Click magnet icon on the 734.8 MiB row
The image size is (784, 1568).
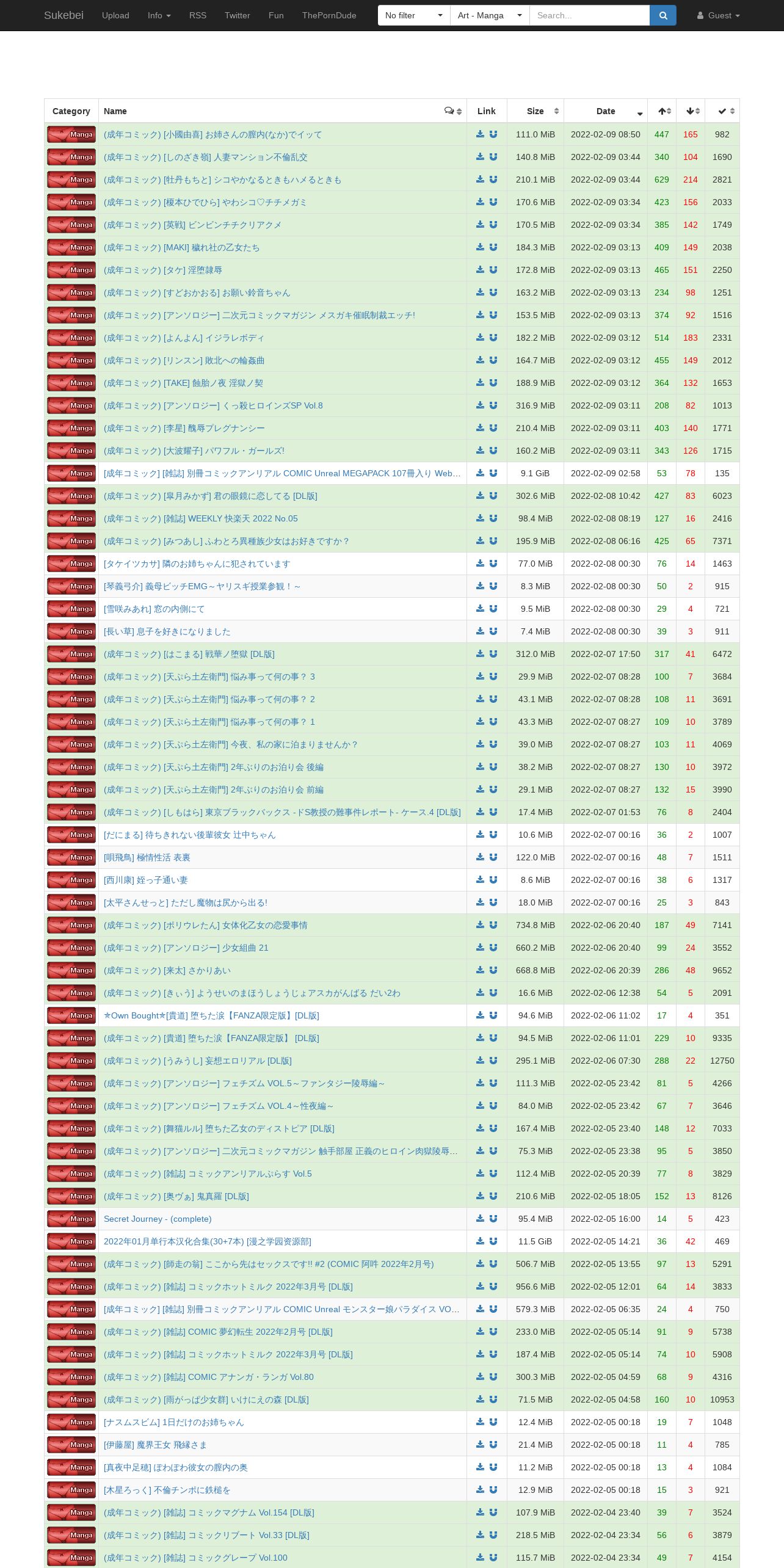point(493,925)
